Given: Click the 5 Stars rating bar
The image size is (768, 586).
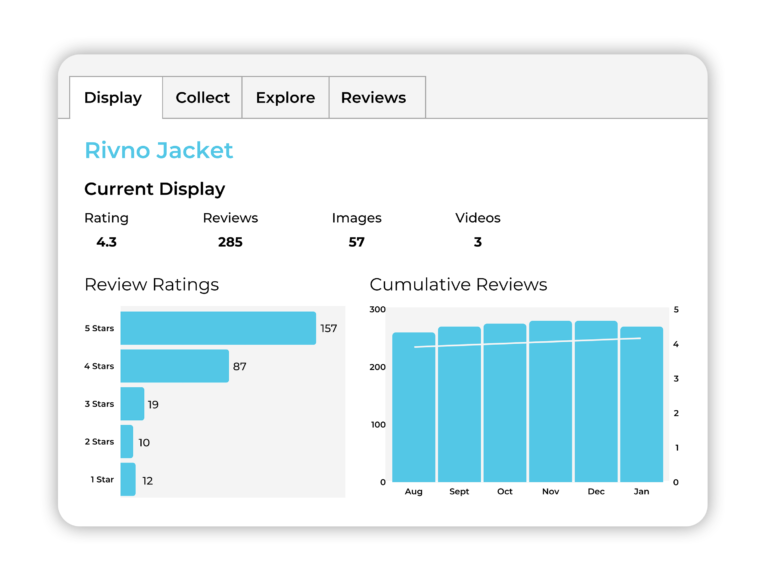Looking at the screenshot, I should tap(218, 328).
